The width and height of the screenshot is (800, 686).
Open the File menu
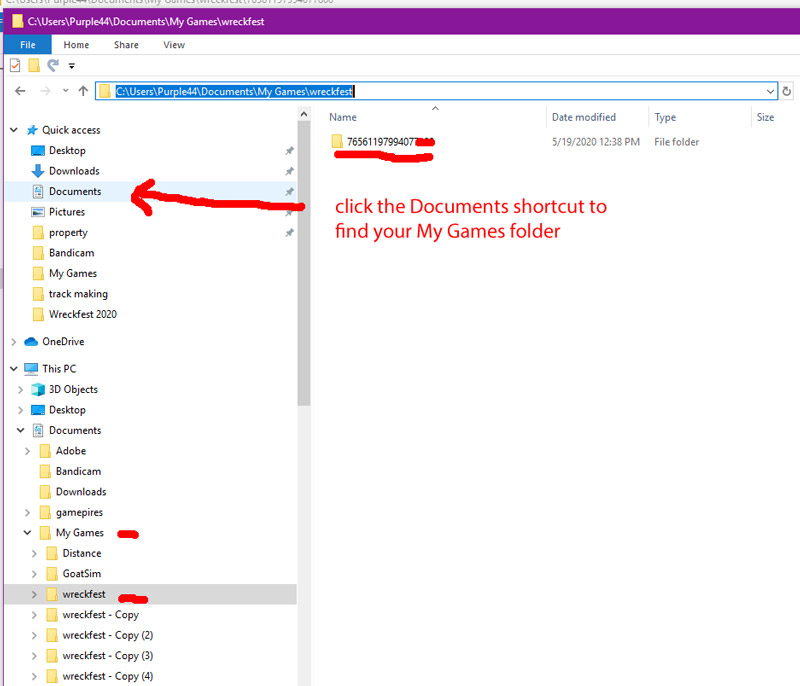click(28, 45)
